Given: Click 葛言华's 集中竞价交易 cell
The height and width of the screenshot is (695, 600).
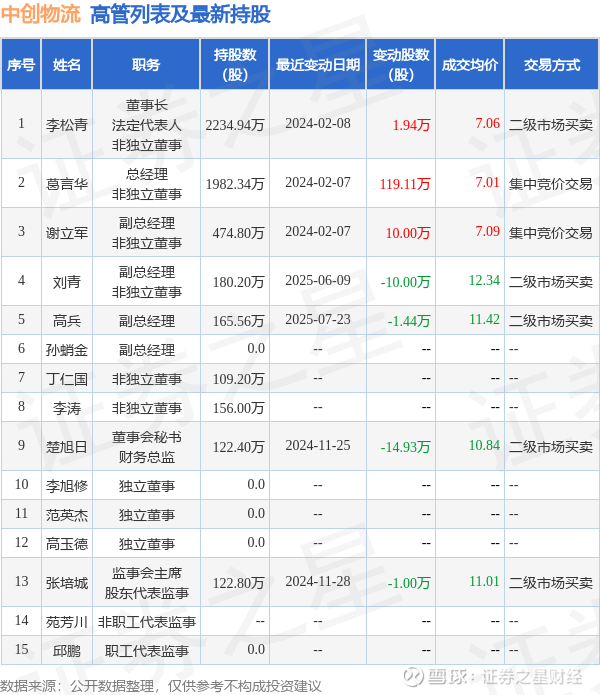Looking at the screenshot, I should click(551, 184).
